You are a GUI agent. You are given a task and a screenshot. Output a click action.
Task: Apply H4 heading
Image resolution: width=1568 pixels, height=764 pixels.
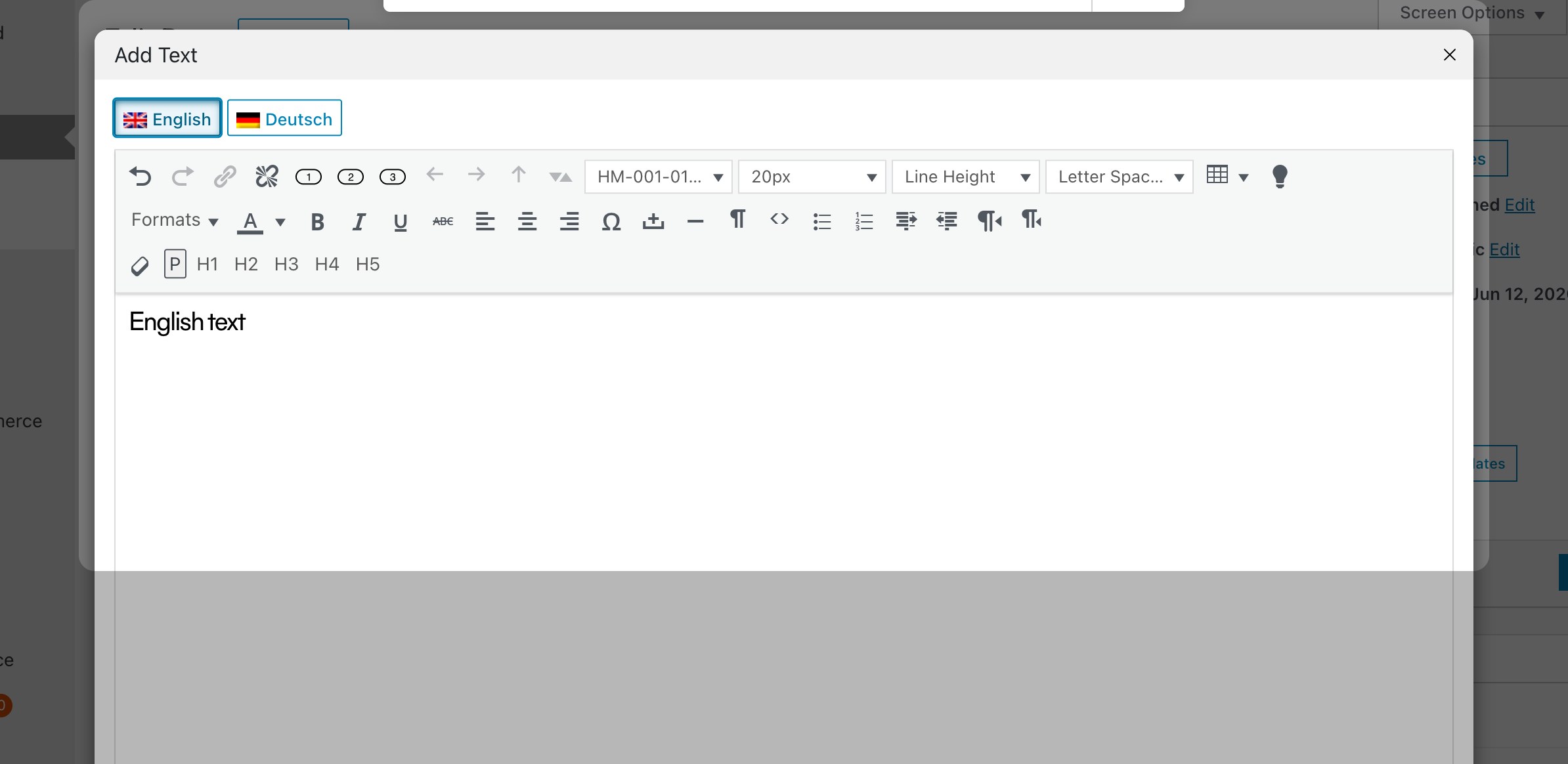[327, 265]
